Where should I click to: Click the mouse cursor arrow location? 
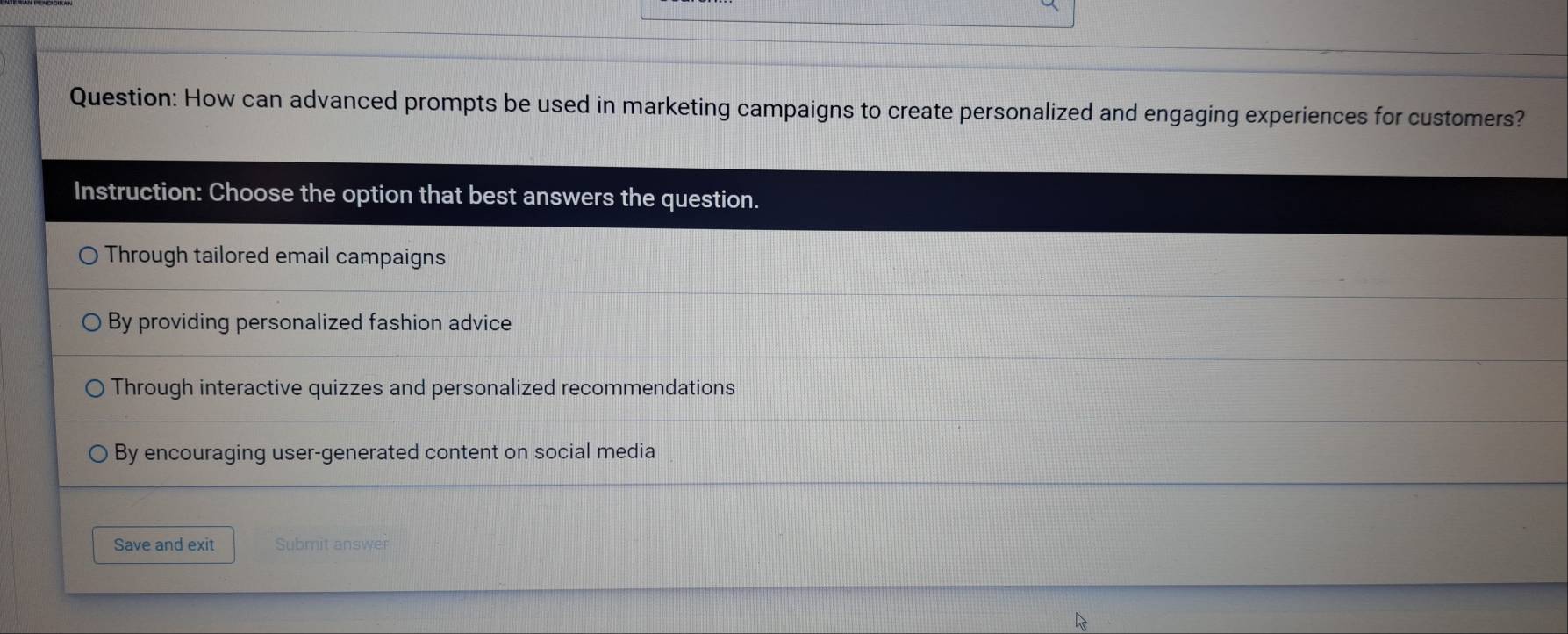point(1080,621)
